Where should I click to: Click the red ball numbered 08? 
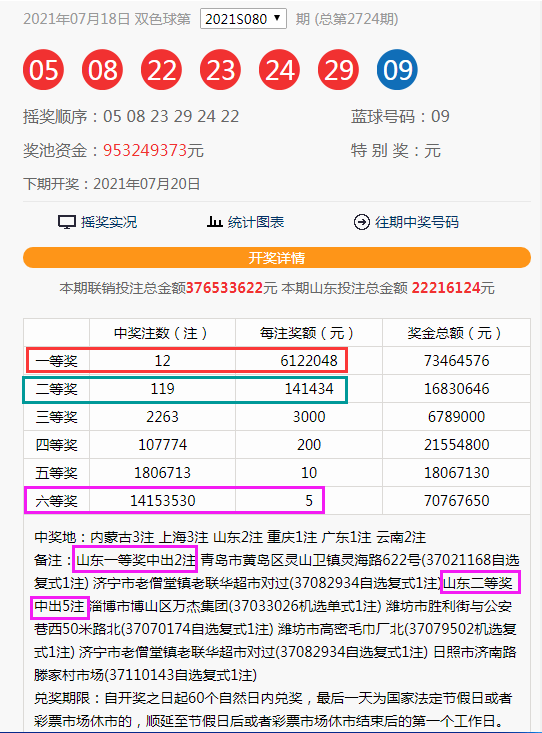[102, 70]
